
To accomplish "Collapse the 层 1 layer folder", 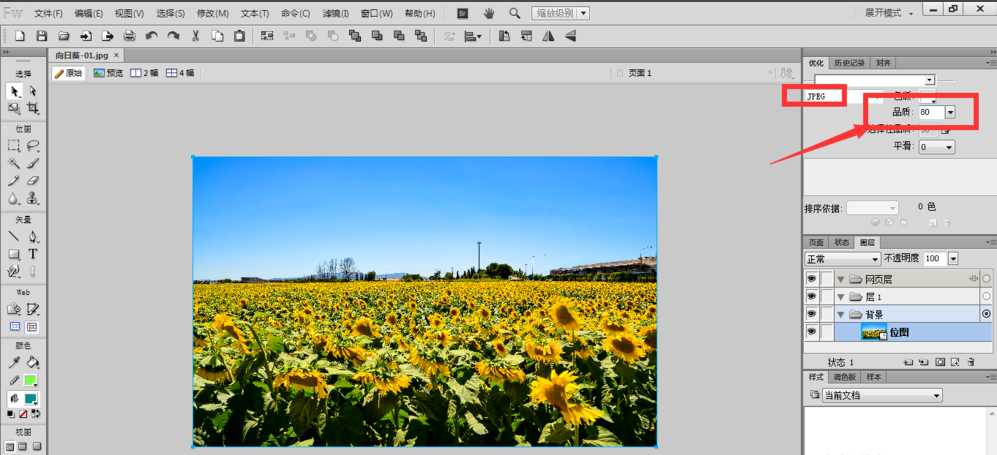I will [841, 297].
